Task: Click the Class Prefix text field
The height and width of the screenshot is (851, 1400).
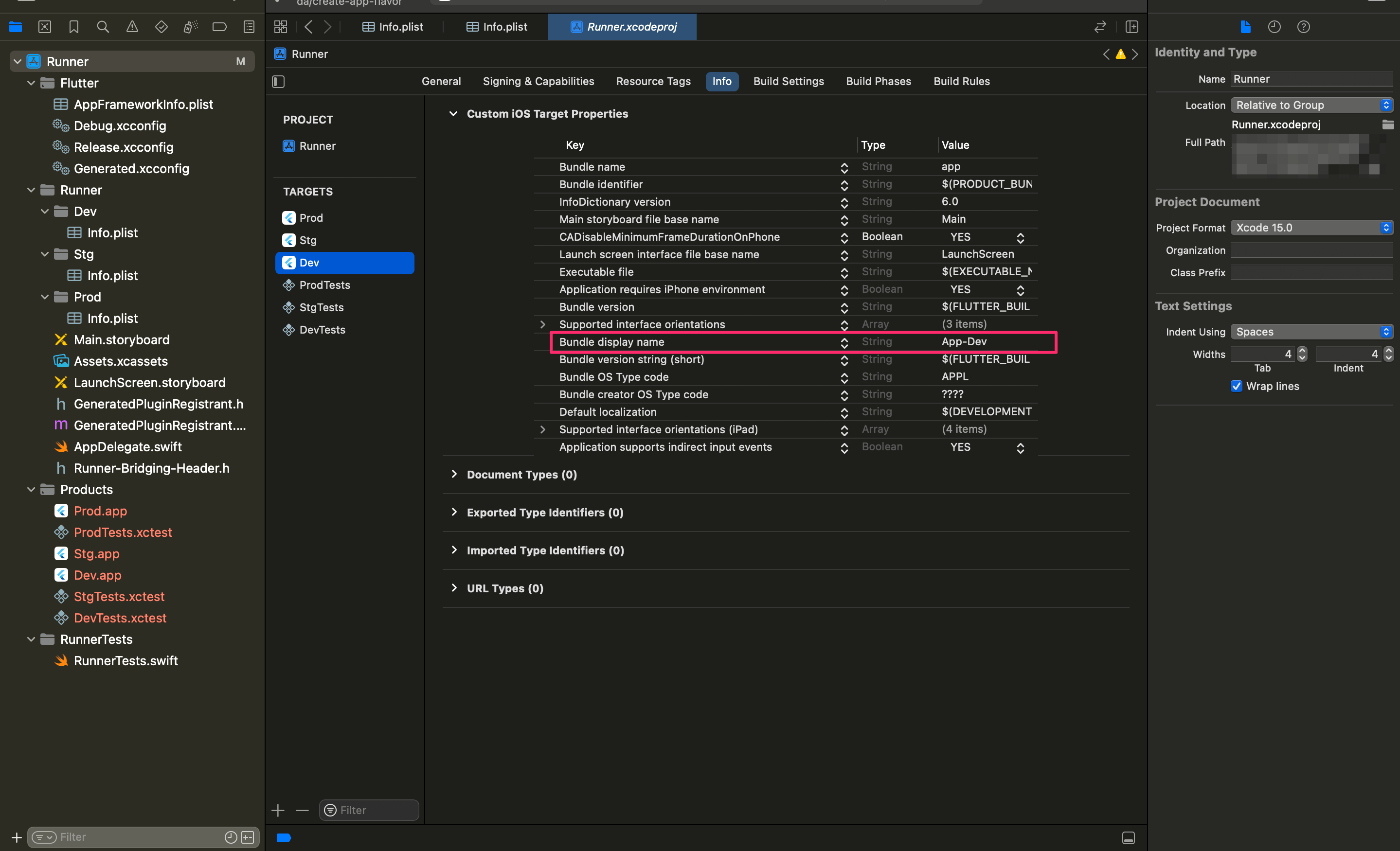Action: tap(1312, 273)
